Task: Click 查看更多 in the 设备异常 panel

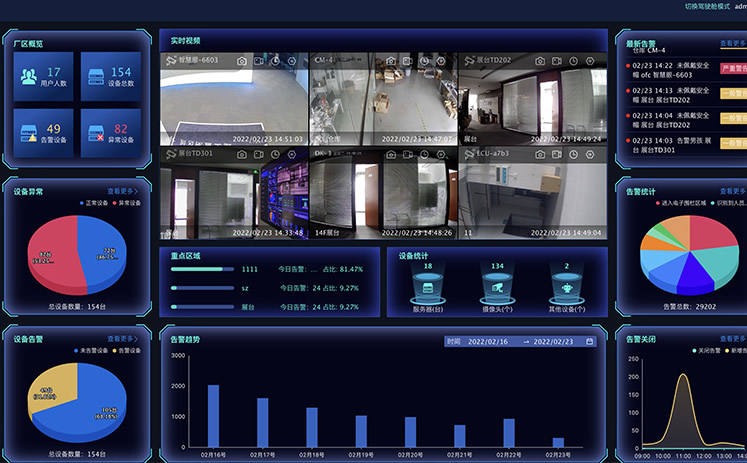Action: click(x=122, y=191)
